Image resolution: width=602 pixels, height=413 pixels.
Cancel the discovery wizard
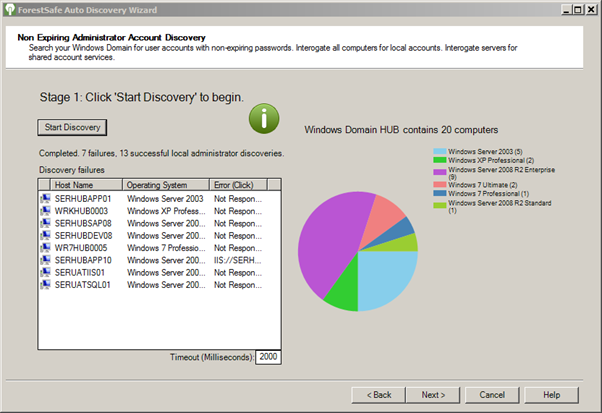click(x=492, y=395)
